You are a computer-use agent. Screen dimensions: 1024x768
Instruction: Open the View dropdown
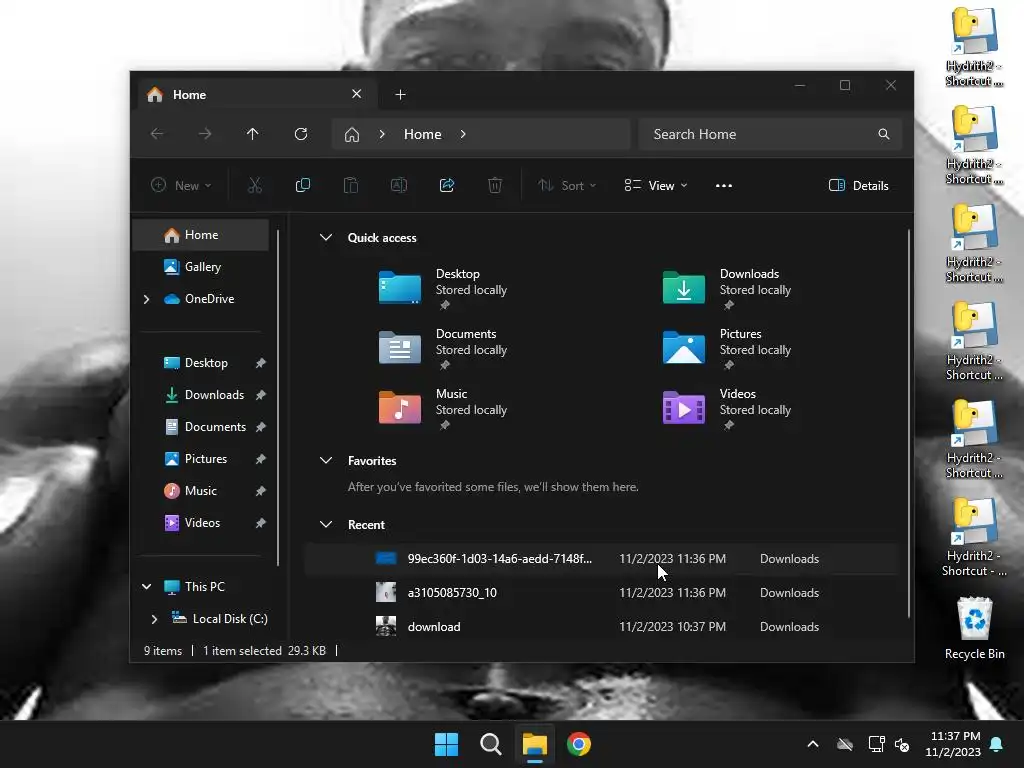point(656,185)
